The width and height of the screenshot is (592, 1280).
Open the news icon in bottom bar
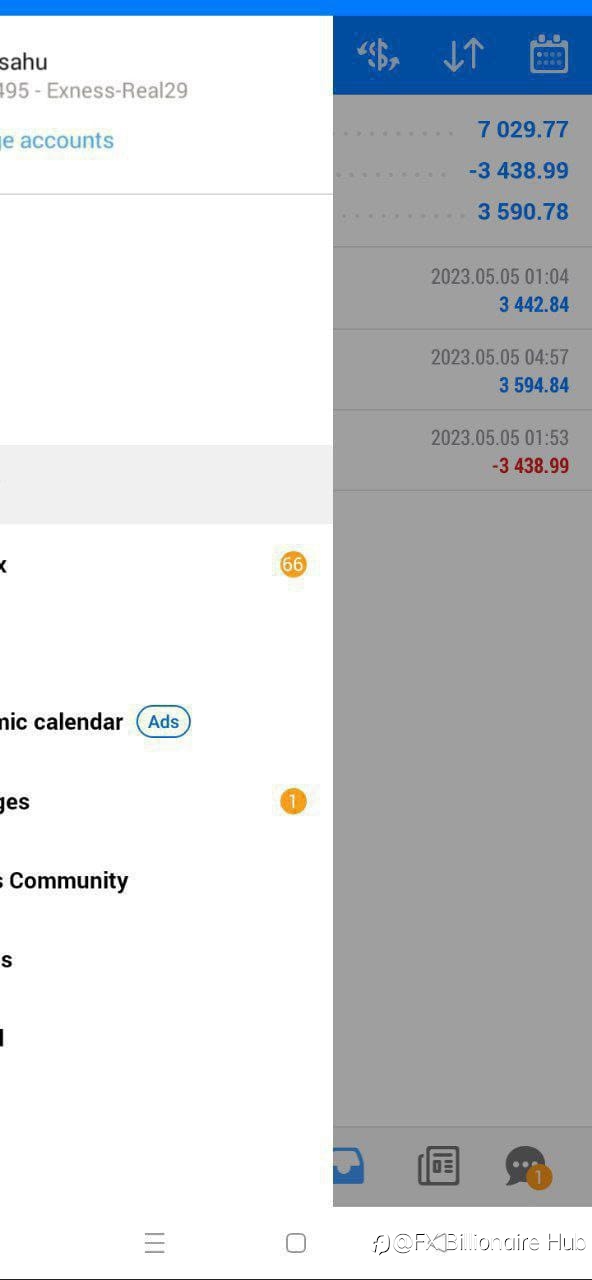(x=438, y=1166)
